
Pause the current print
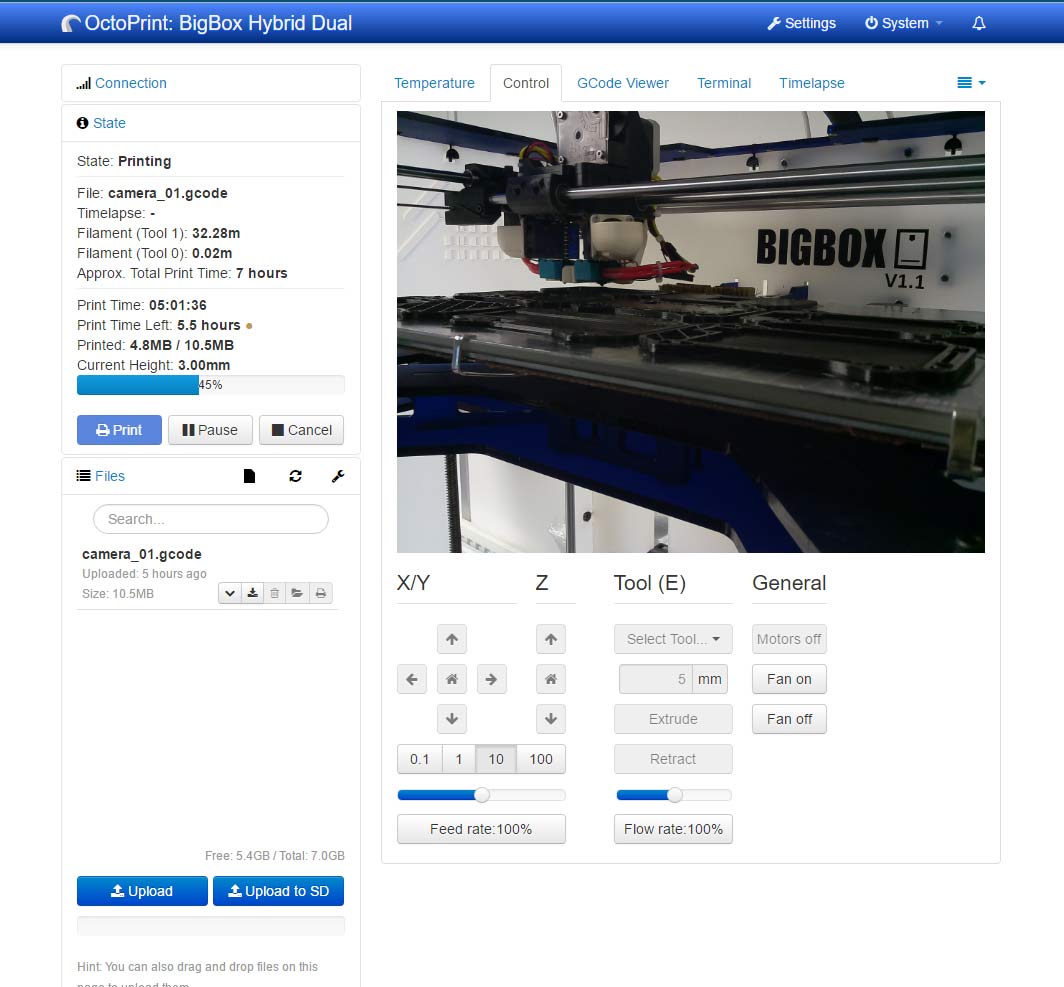tap(210, 430)
